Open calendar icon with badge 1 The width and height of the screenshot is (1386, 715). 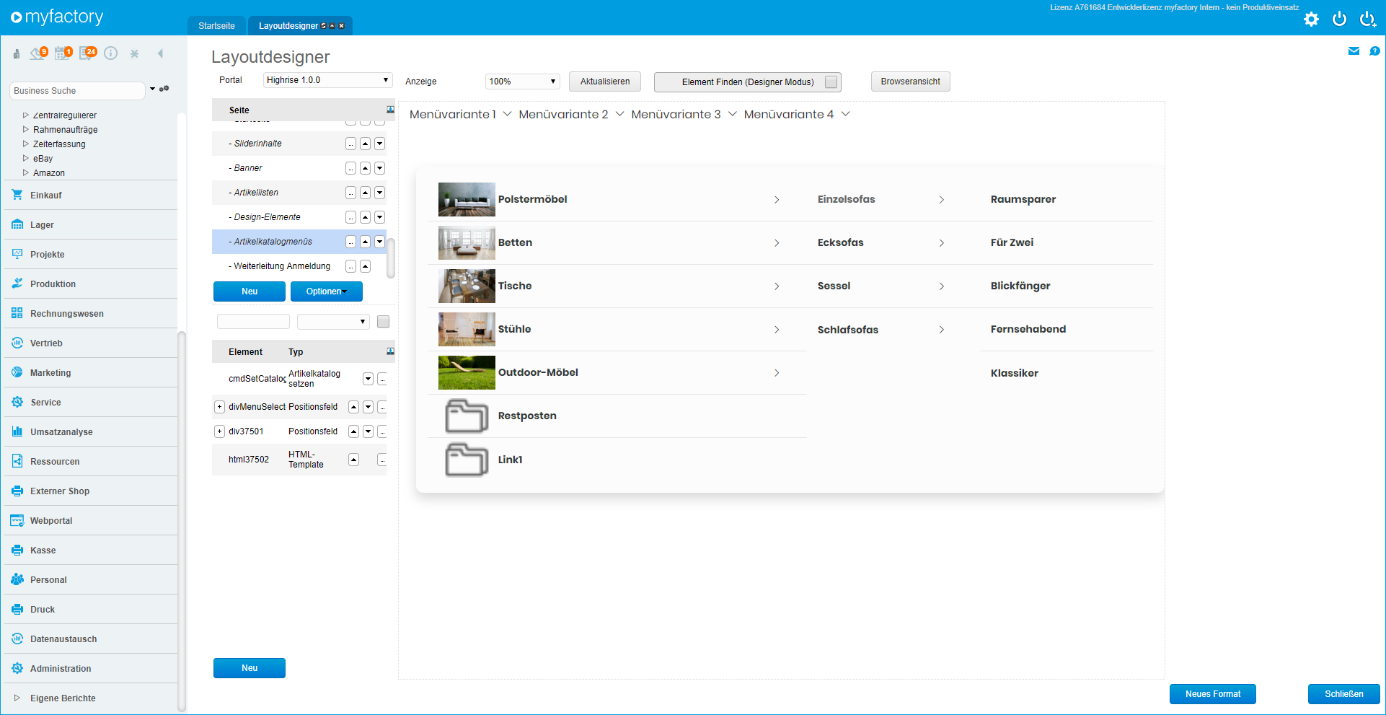[x=63, y=53]
